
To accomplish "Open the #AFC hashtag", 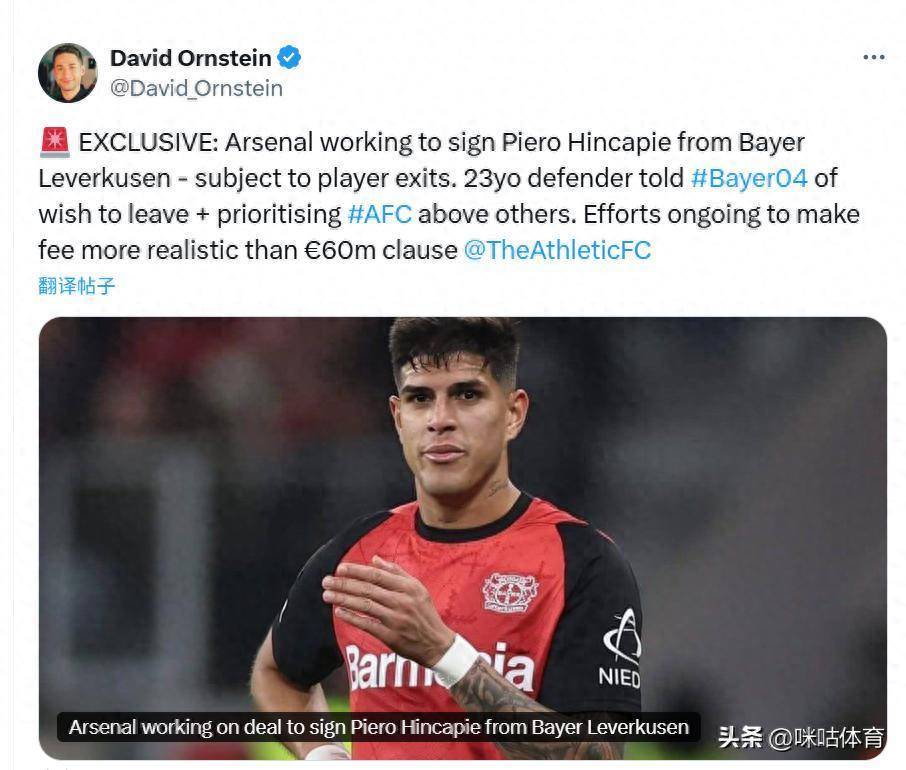I will click(x=380, y=214).
